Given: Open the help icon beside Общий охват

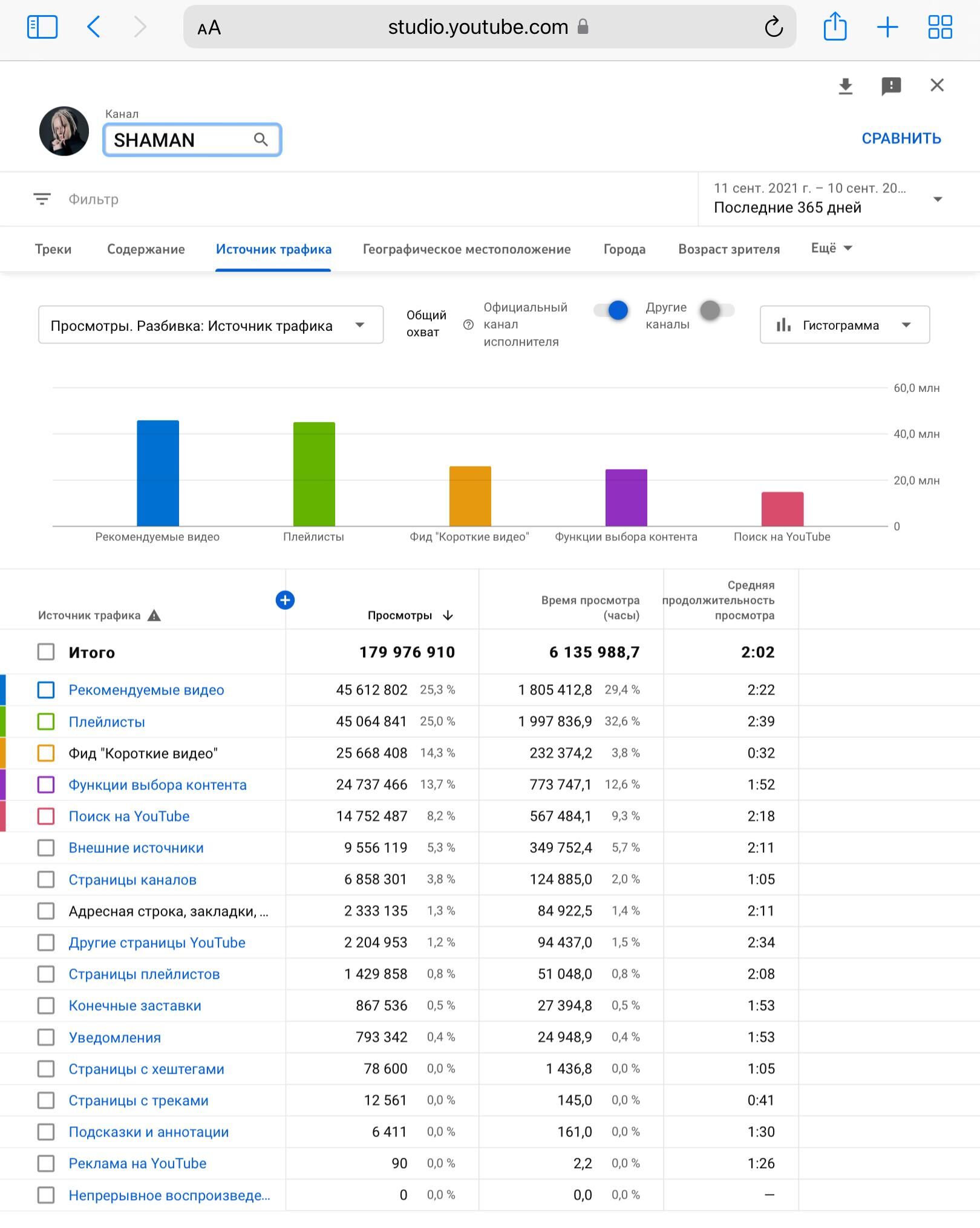Looking at the screenshot, I should [x=468, y=325].
